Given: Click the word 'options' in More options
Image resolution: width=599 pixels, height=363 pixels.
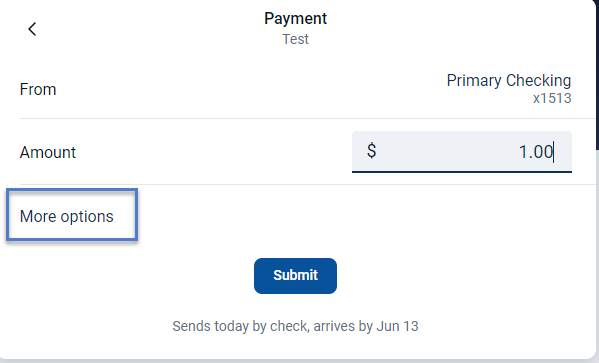Looking at the screenshot, I should 87,217.
